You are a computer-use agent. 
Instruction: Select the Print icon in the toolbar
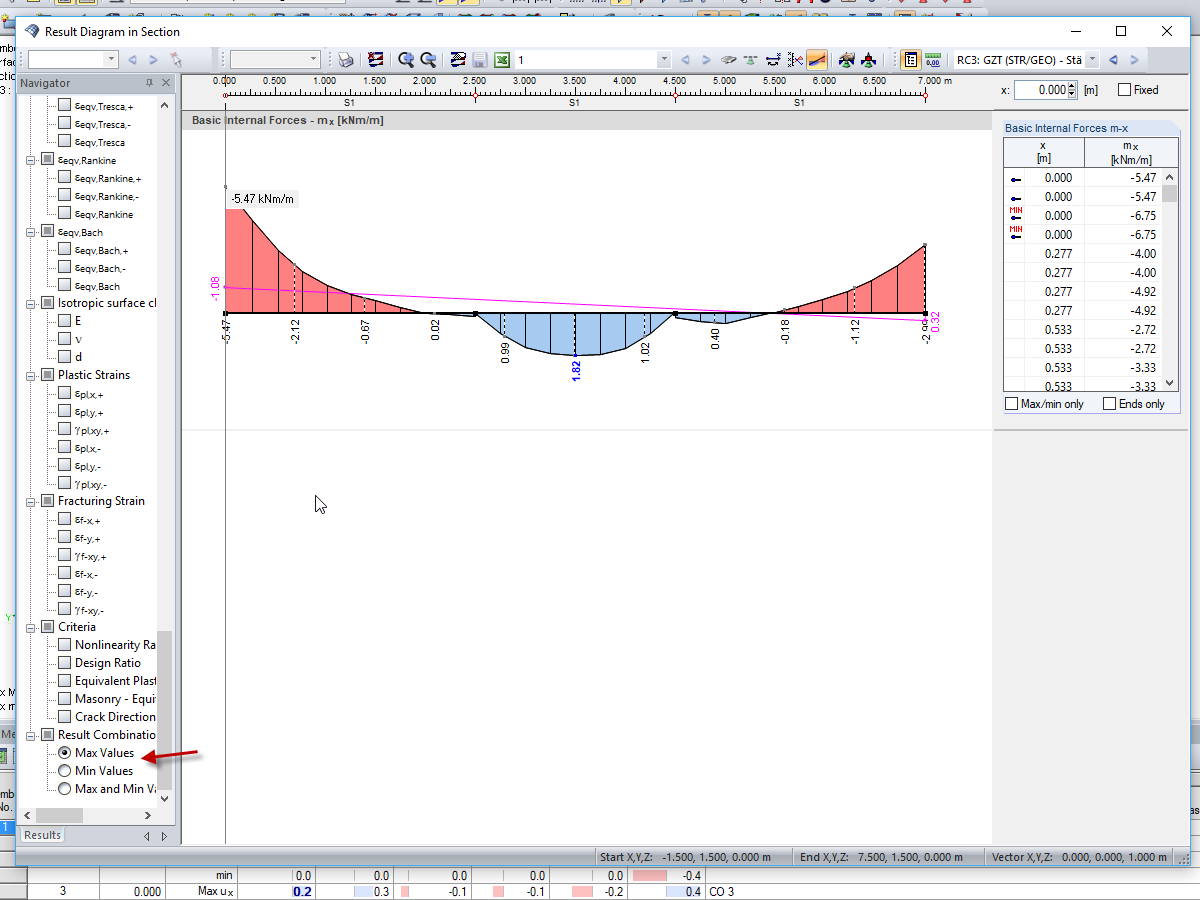pos(345,60)
